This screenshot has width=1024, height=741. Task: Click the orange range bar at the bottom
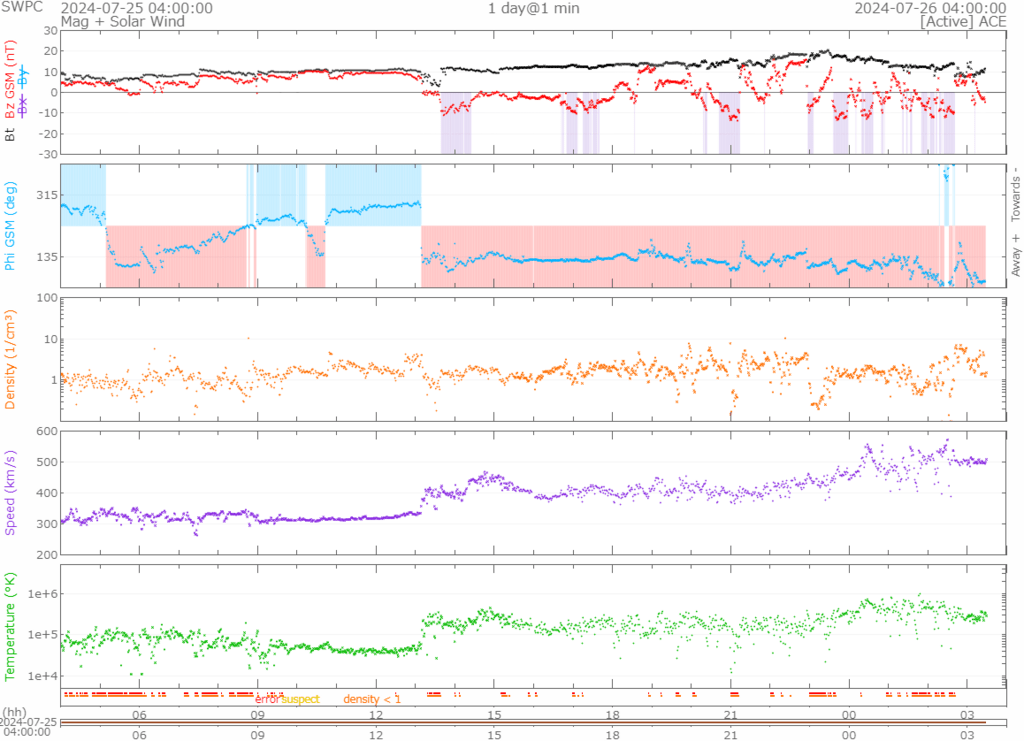(522, 722)
